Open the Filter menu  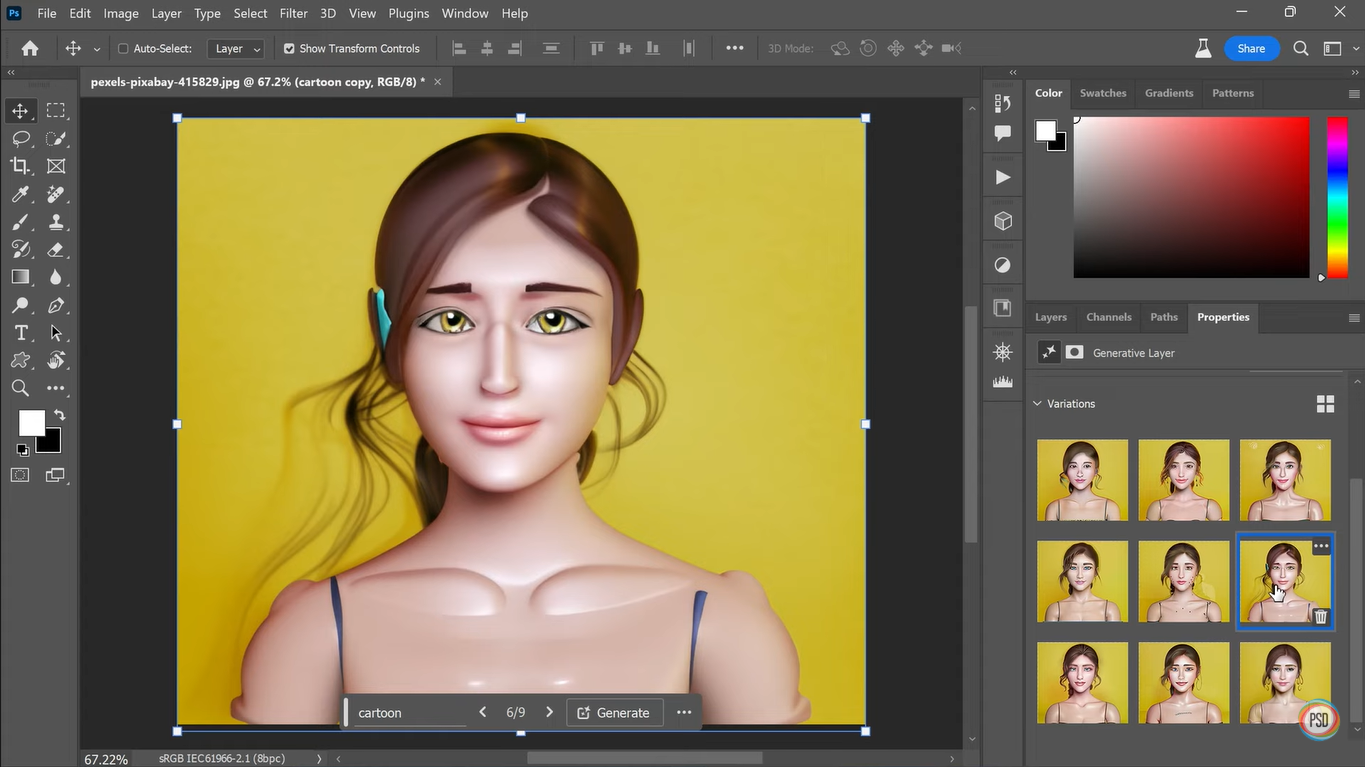[x=293, y=13]
